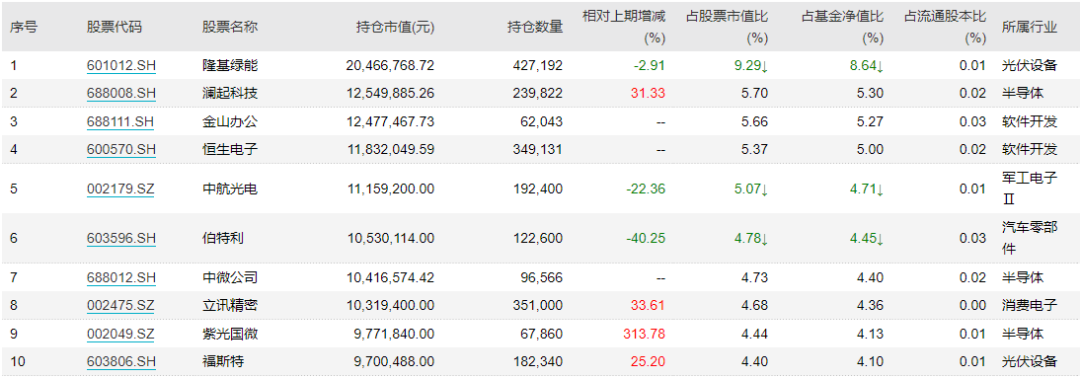Select stock name 立讯精密
The image size is (1080, 378).
tap(229, 305)
